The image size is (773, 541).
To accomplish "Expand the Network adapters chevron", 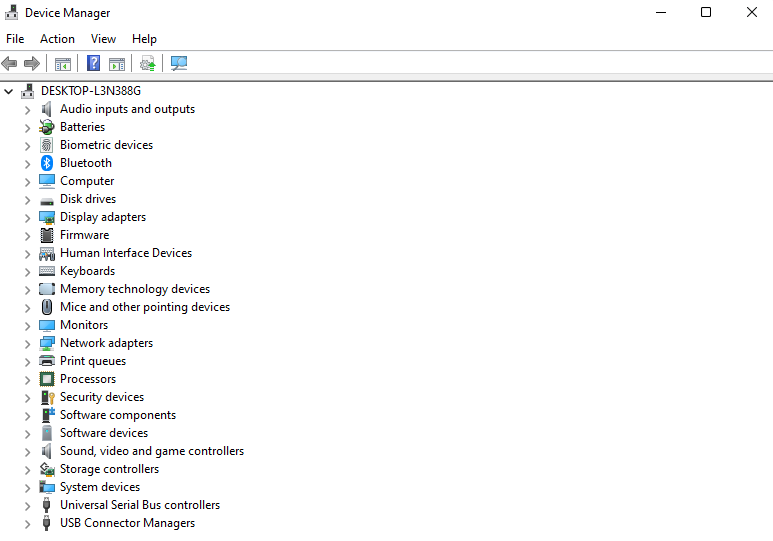I will pyautogui.click(x=28, y=344).
